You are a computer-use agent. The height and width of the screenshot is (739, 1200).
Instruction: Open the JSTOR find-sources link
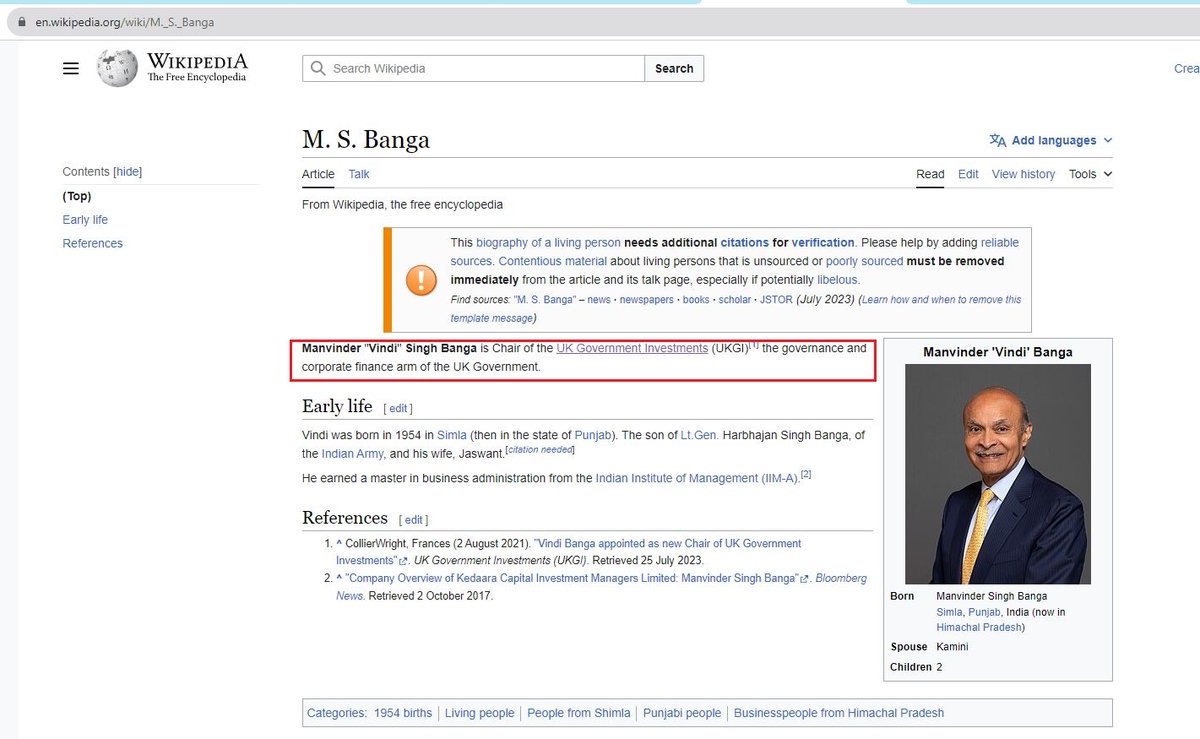click(x=776, y=300)
